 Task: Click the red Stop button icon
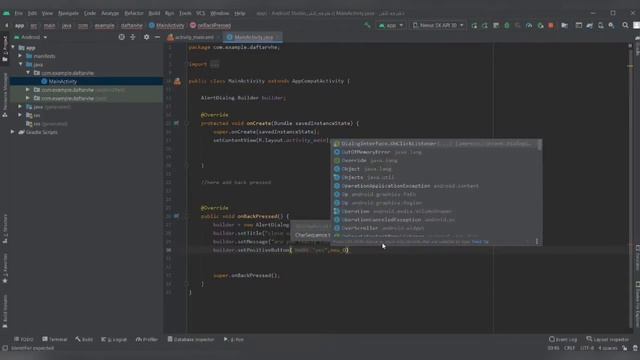pyautogui.click(x=551, y=25)
